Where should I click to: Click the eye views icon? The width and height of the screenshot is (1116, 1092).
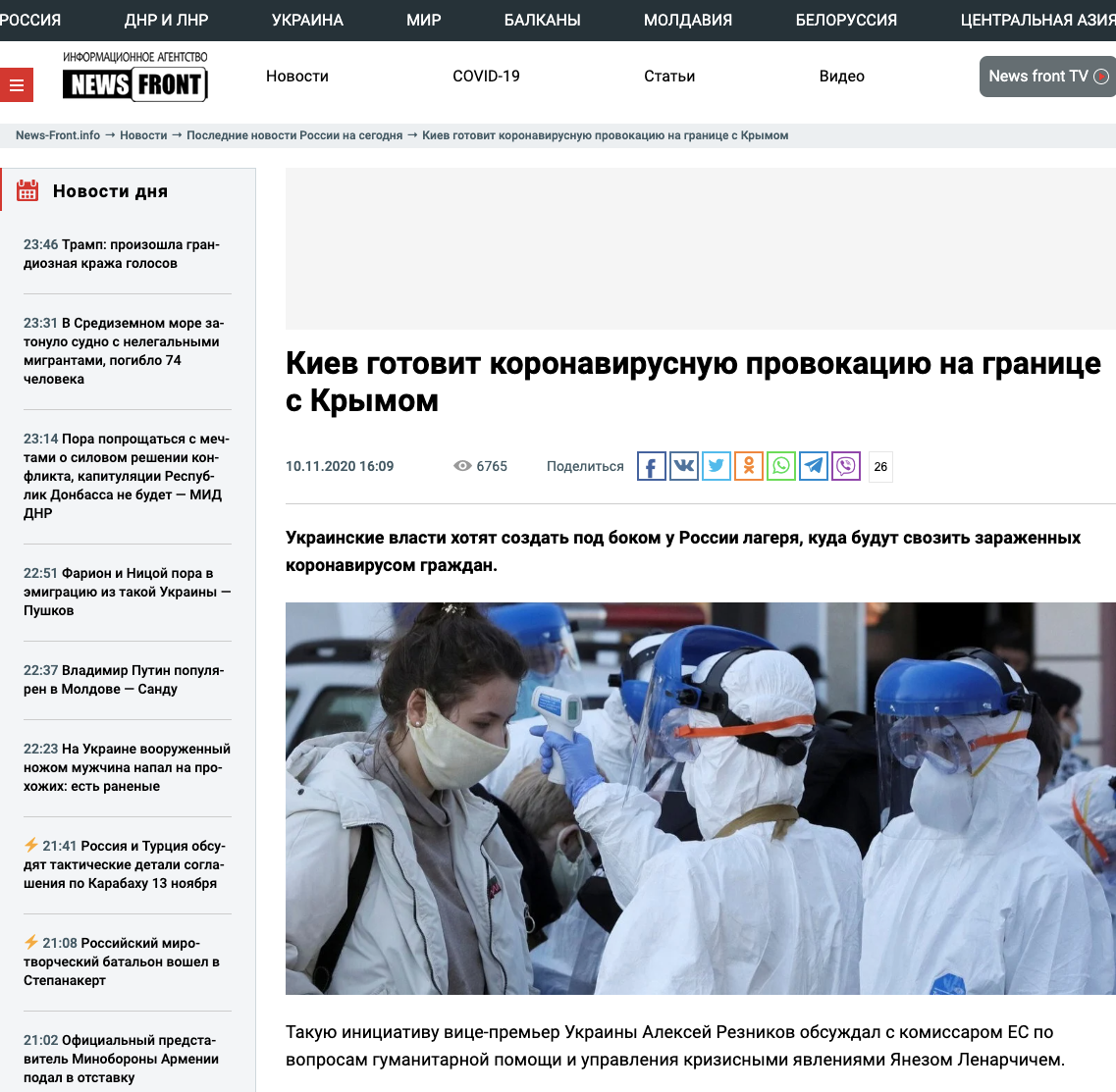point(462,466)
